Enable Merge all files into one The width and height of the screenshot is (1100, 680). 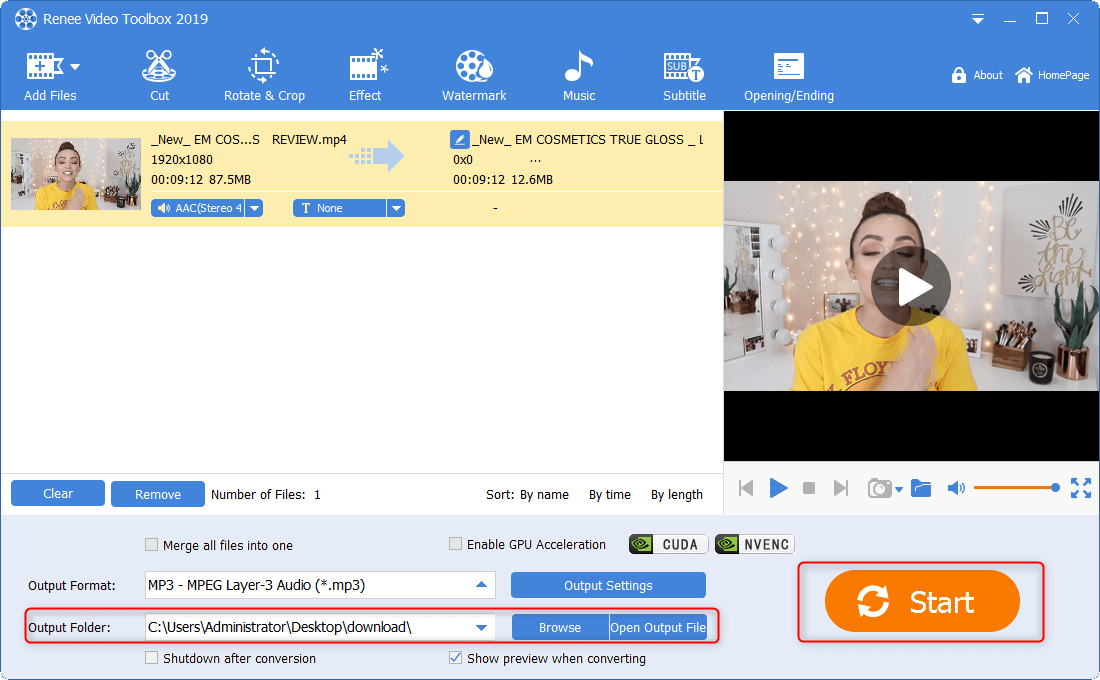coord(152,545)
